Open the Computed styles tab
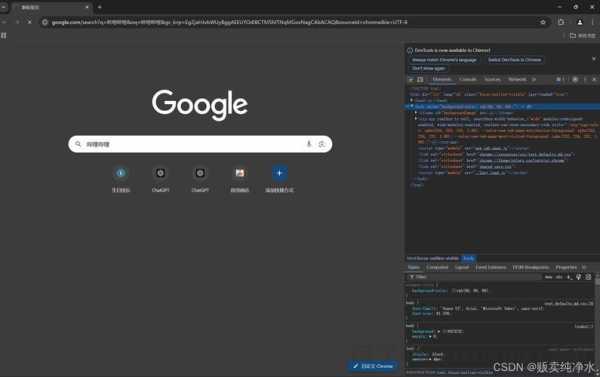The width and height of the screenshot is (600, 377). [437, 267]
